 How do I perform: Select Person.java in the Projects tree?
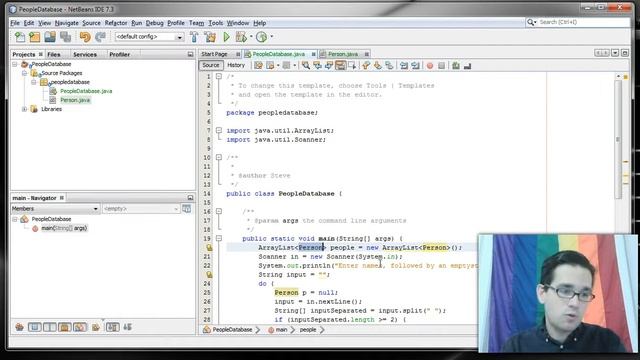point(75,100)
